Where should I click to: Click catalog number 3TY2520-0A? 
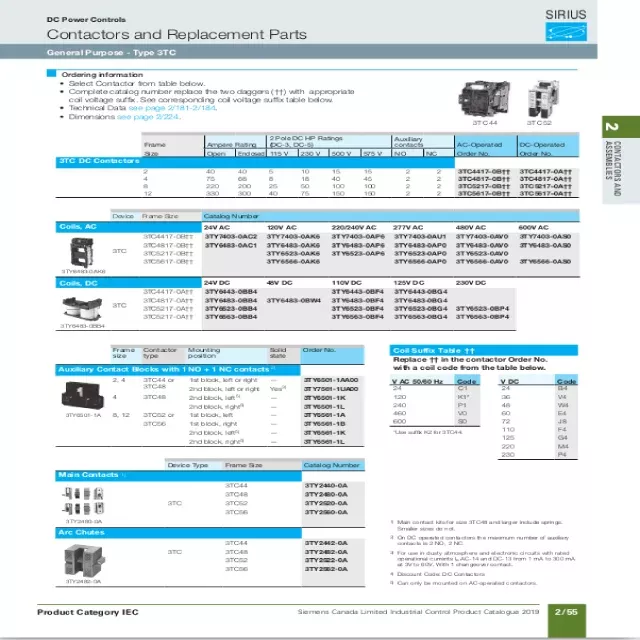(326, 503)
